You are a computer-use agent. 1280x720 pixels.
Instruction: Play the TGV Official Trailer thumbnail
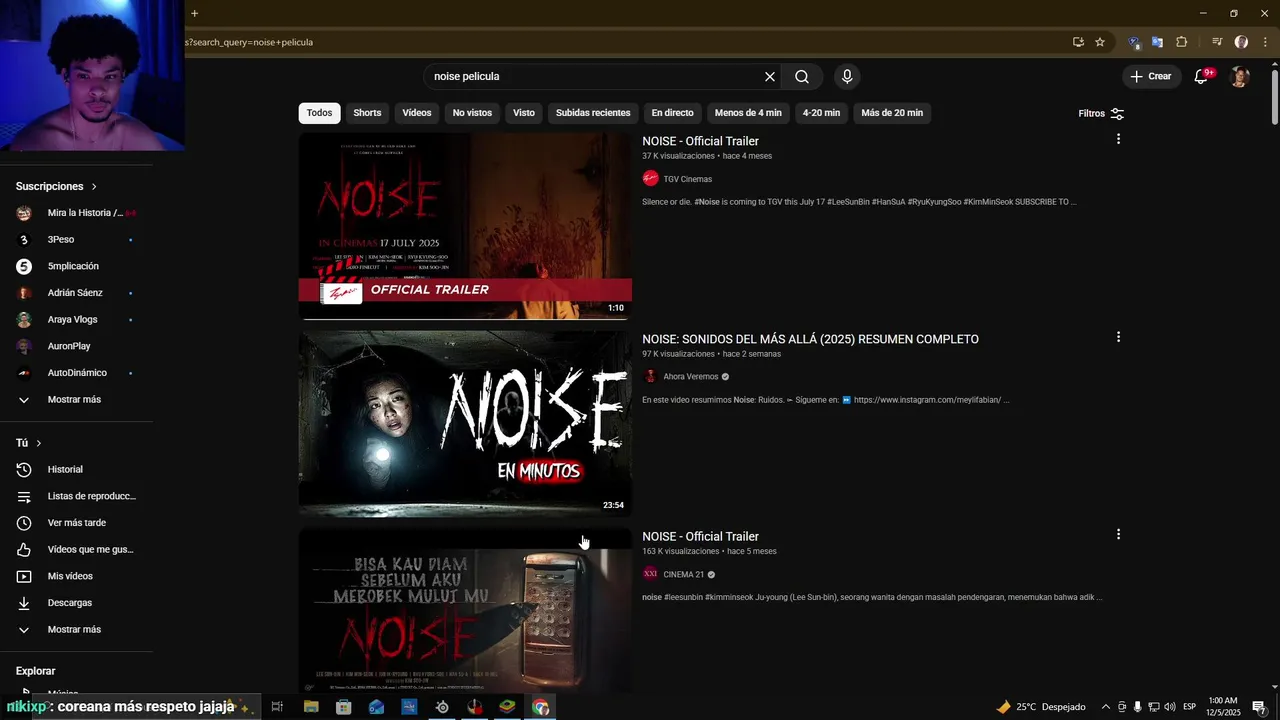[465, 226]
